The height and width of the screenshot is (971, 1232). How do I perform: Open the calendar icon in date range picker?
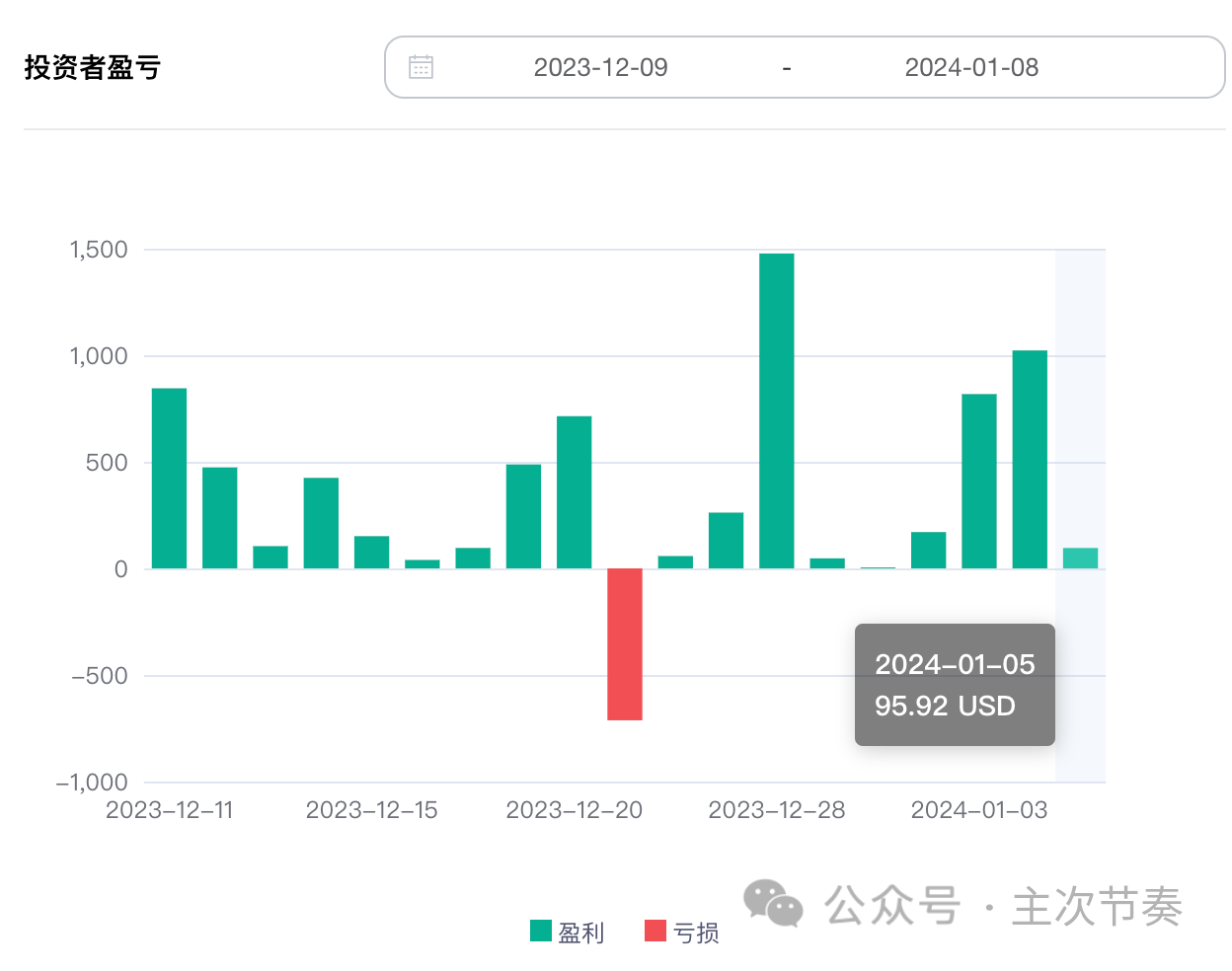(x=422, y=67)
